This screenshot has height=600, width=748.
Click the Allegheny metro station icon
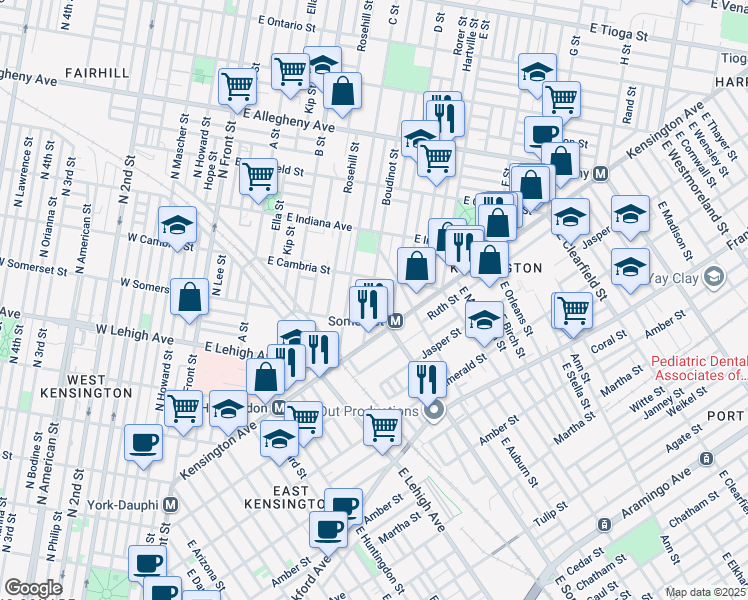coord(601,174)
